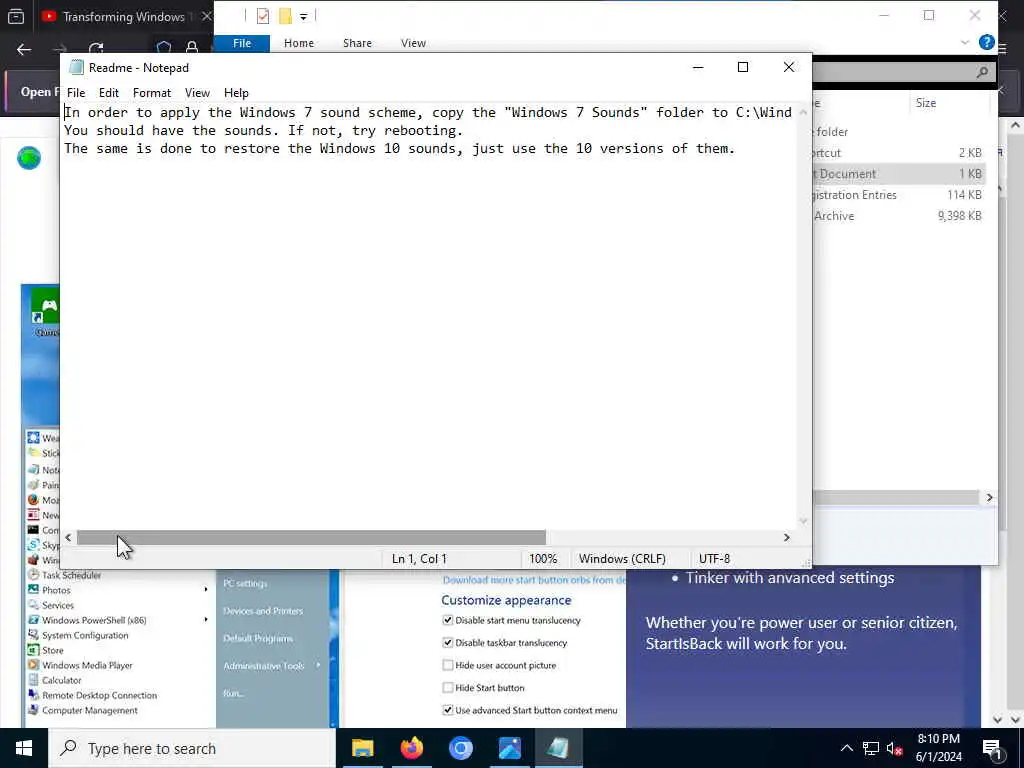Viewport: 1024px width, 768px height.
Task: Expand the Photos submenu arrow in the start menu
Action: point(206,590)
